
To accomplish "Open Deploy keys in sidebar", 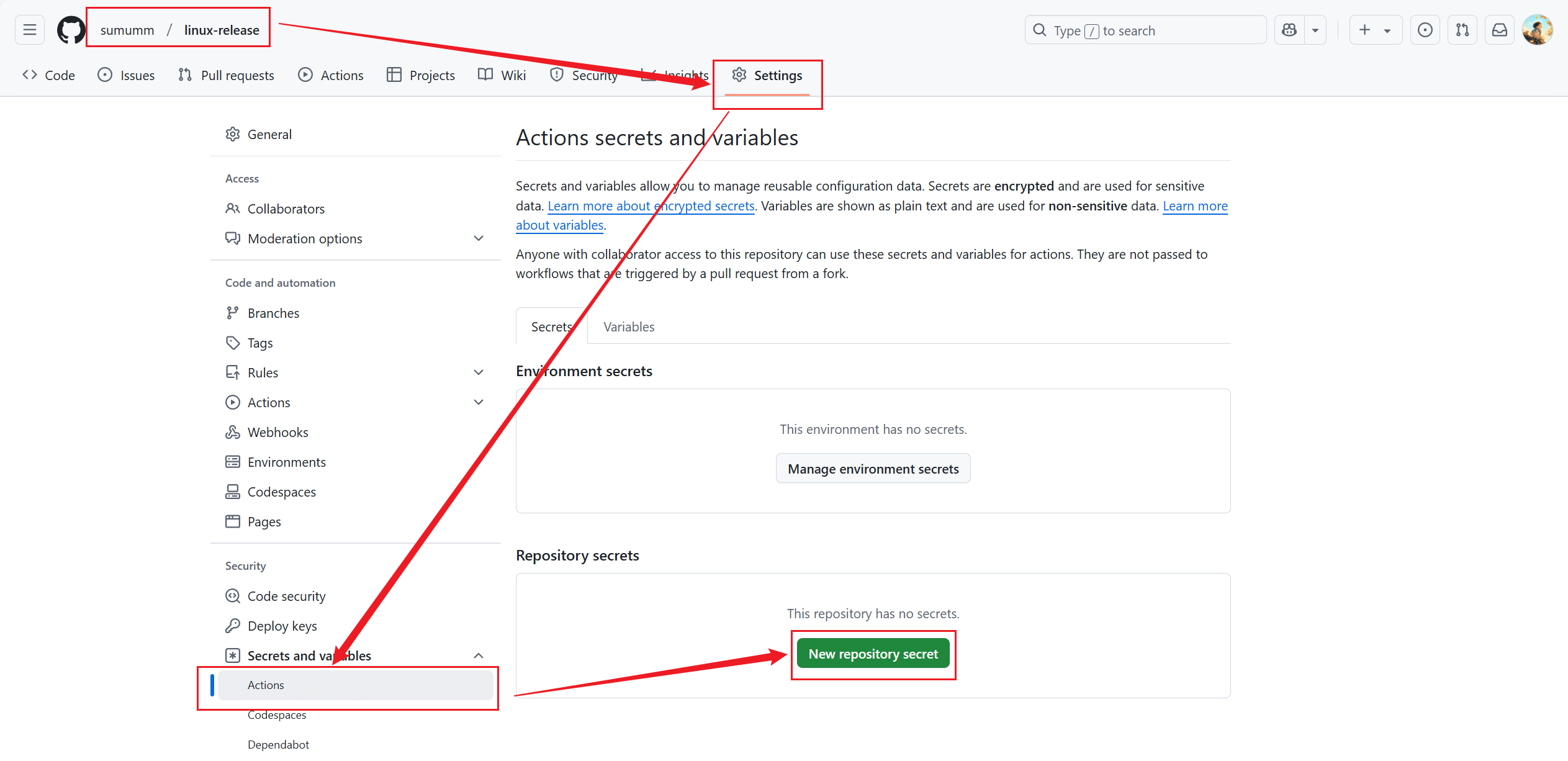I will pos(282,626).
